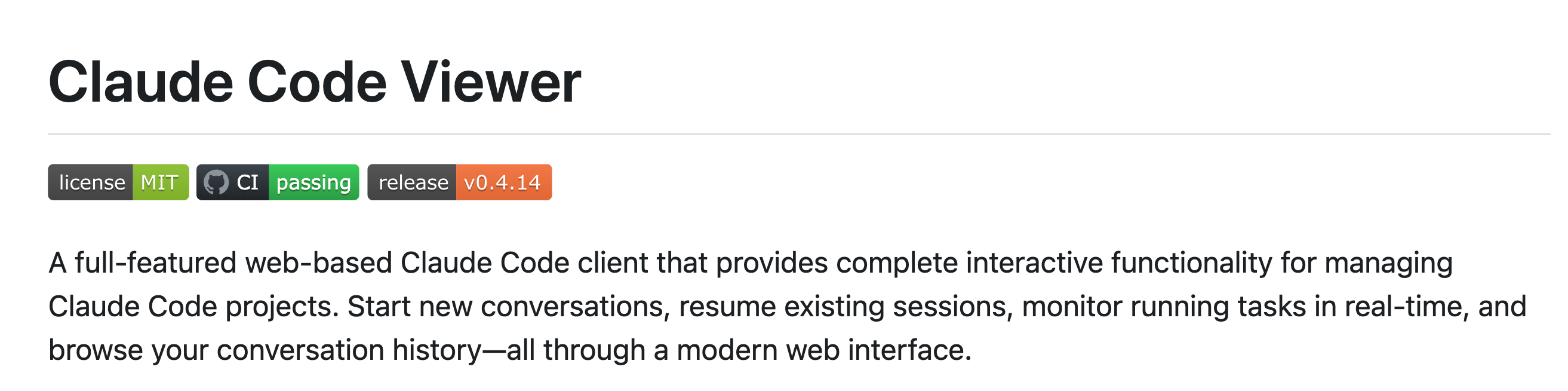This screenshot has height=391, width=1568.
Task: Click the CI text in workflow badge
Action: pyautogui.click(x=247, y=182)
